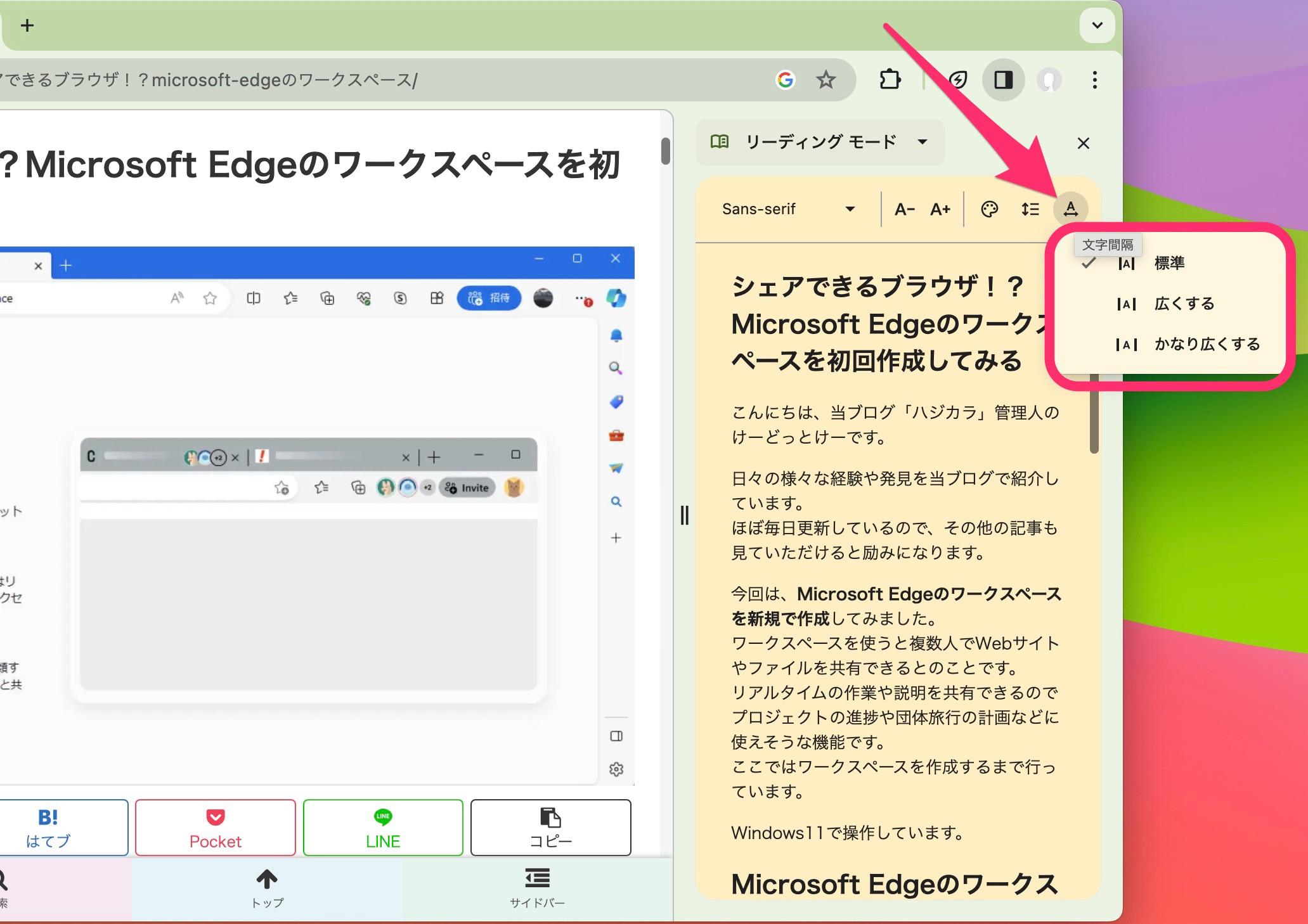
Task: Open the line spacing icon
Action: (1030, 209)
